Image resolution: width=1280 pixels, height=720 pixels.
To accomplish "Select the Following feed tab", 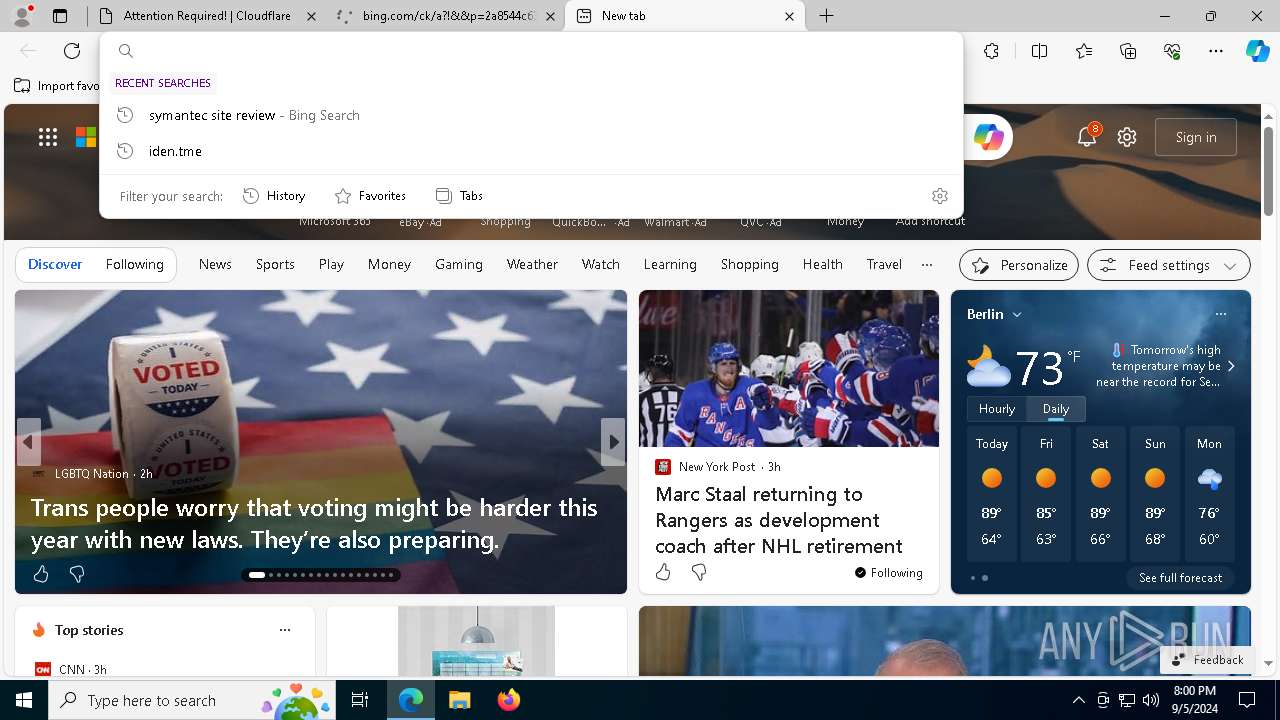I will click(x=135, y=264).
